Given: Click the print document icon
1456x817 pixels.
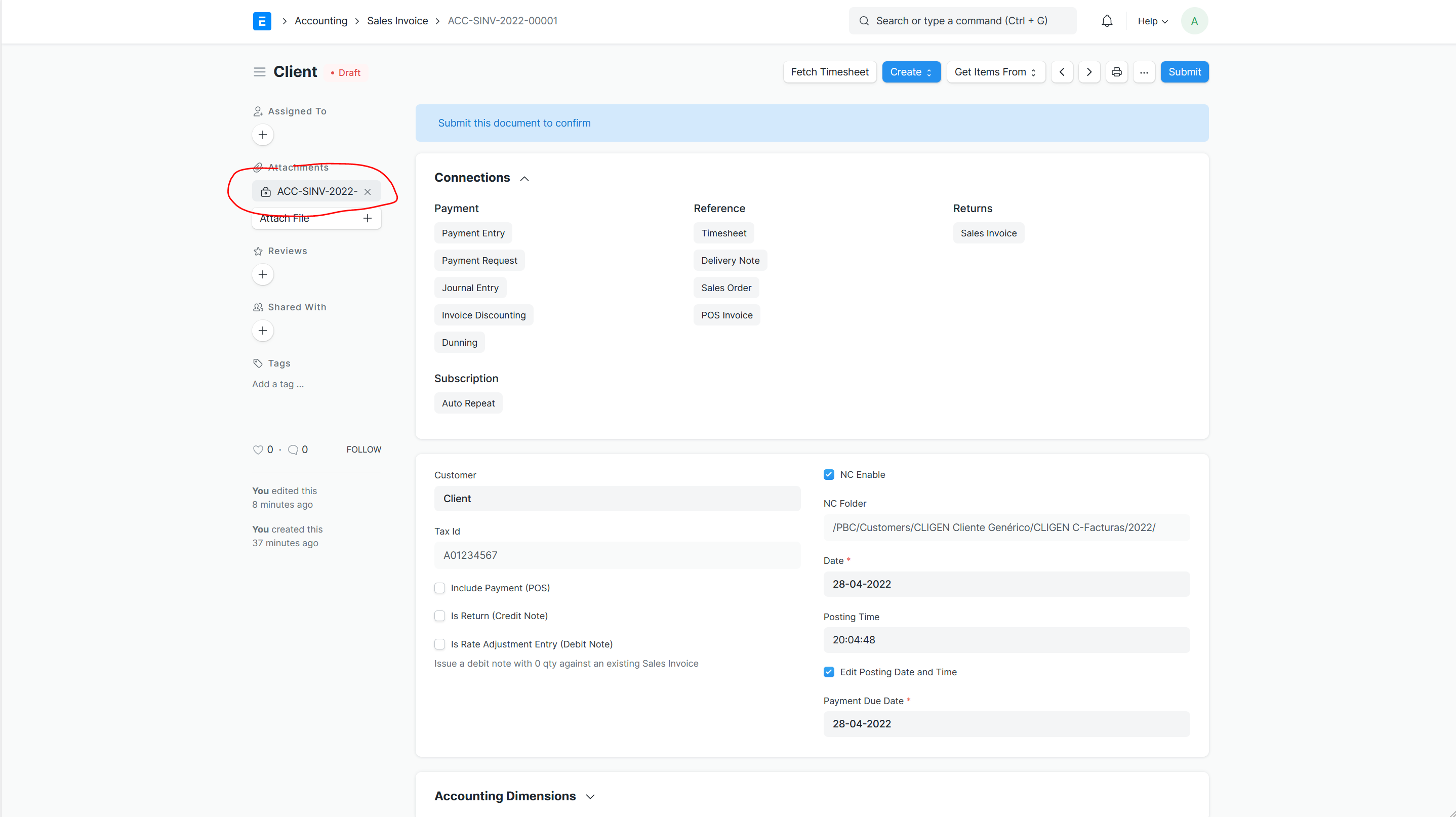Looking at the screenshot, I should click(1117, 71).
